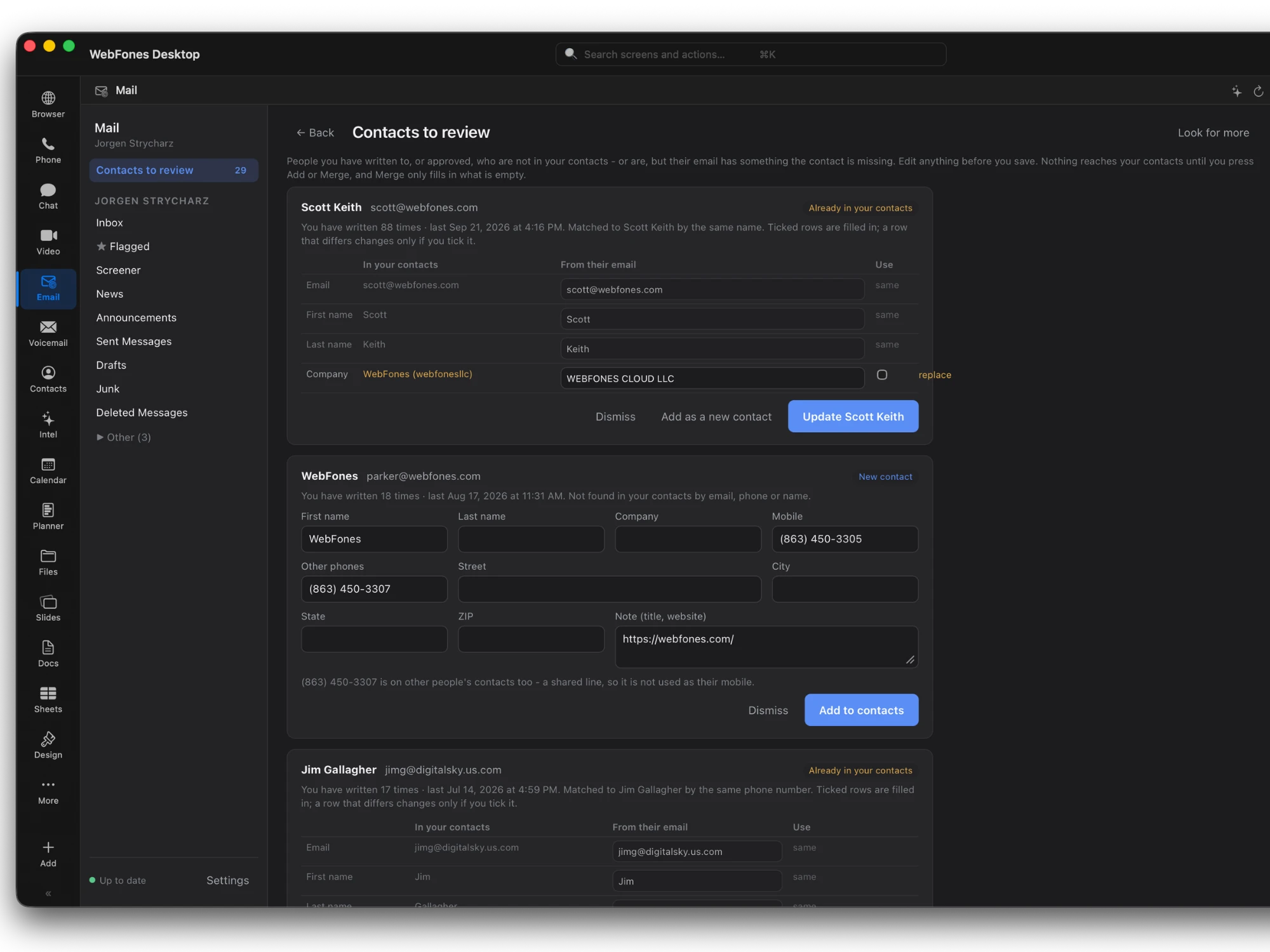Go back with the Back link
Screen dimensions: 1270x952
pyautogui.click(x=315, y=133)
